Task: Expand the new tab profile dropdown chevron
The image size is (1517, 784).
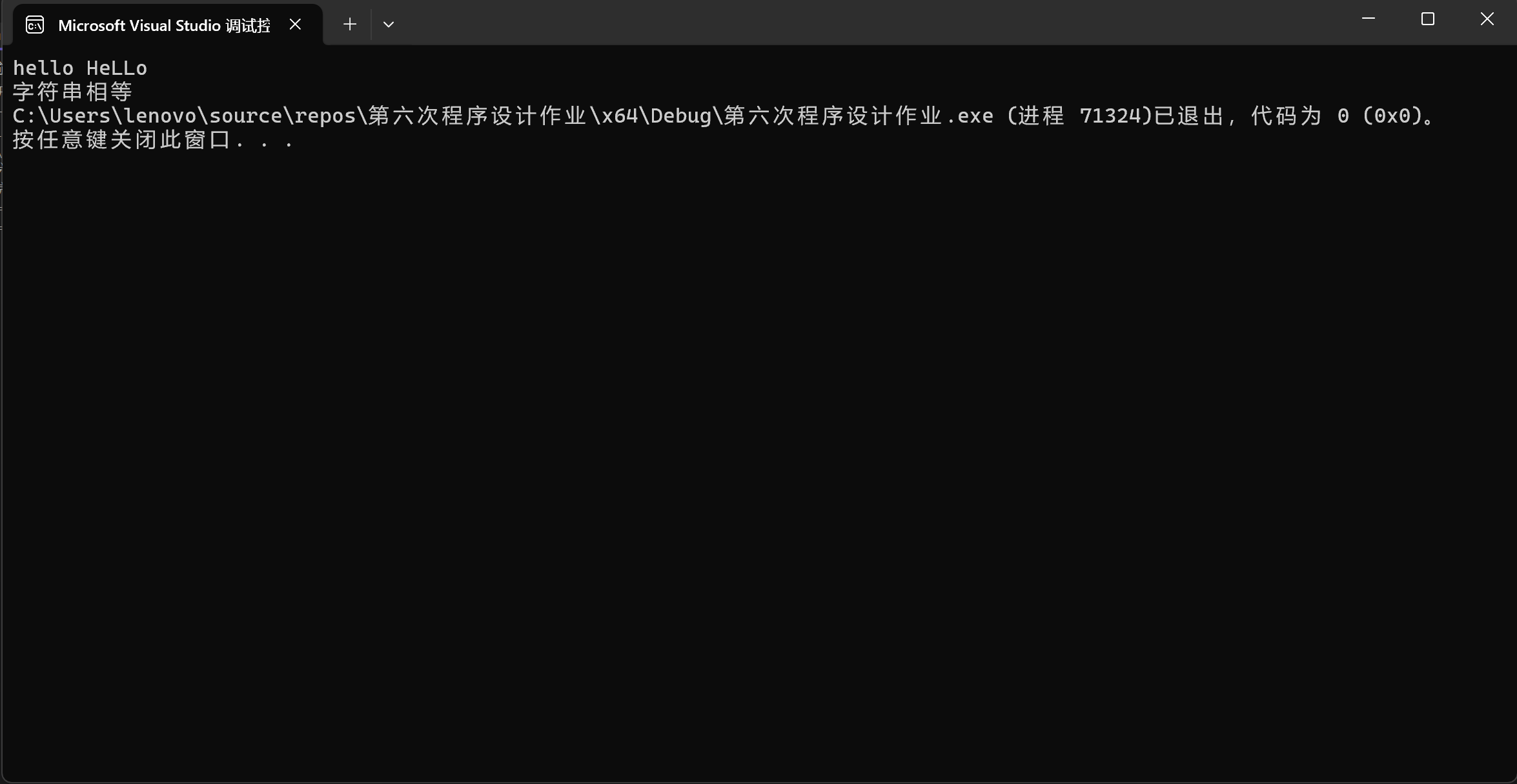Action: pos(388,25)
